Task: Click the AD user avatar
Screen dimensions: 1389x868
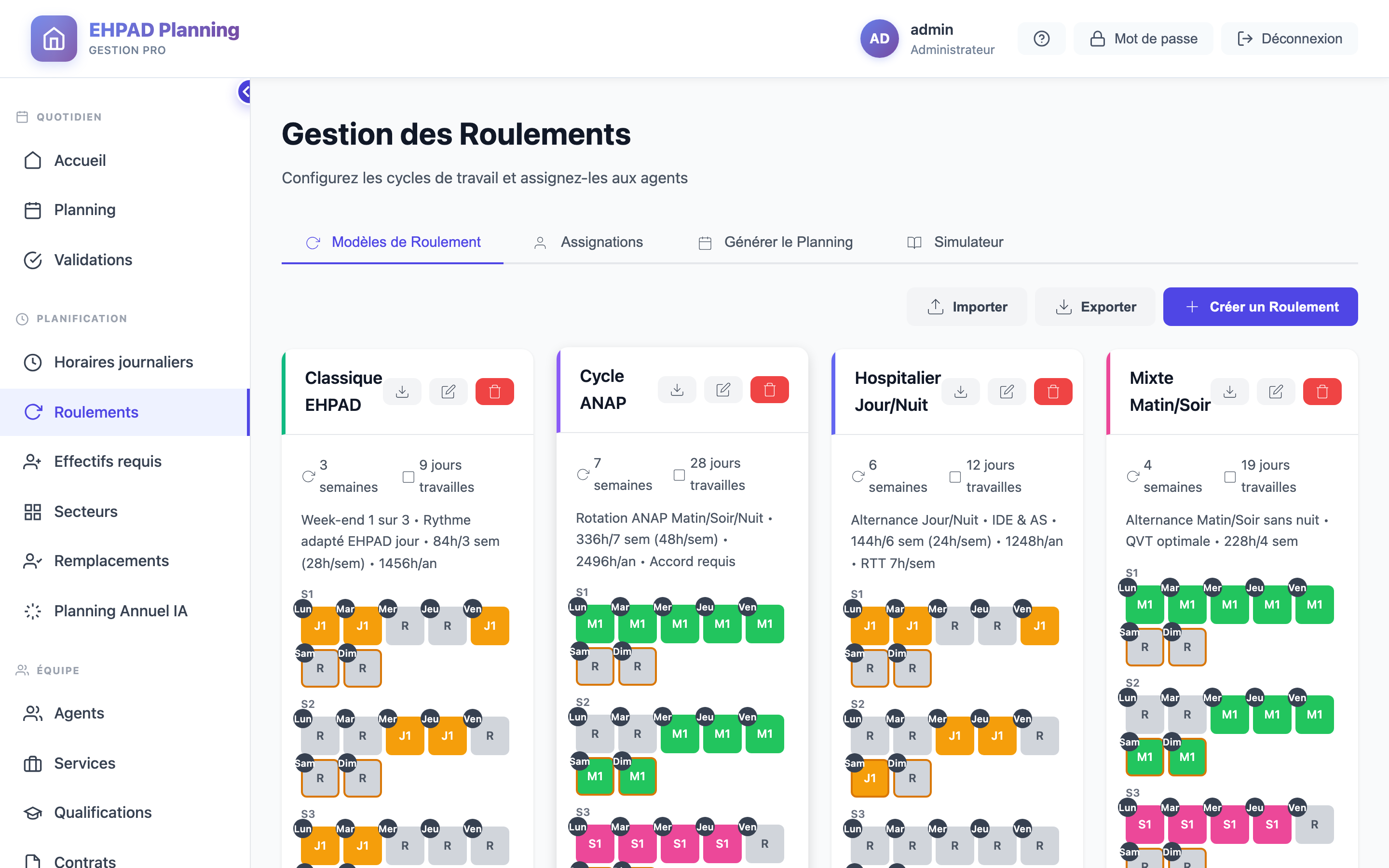Action: [879, 39]
